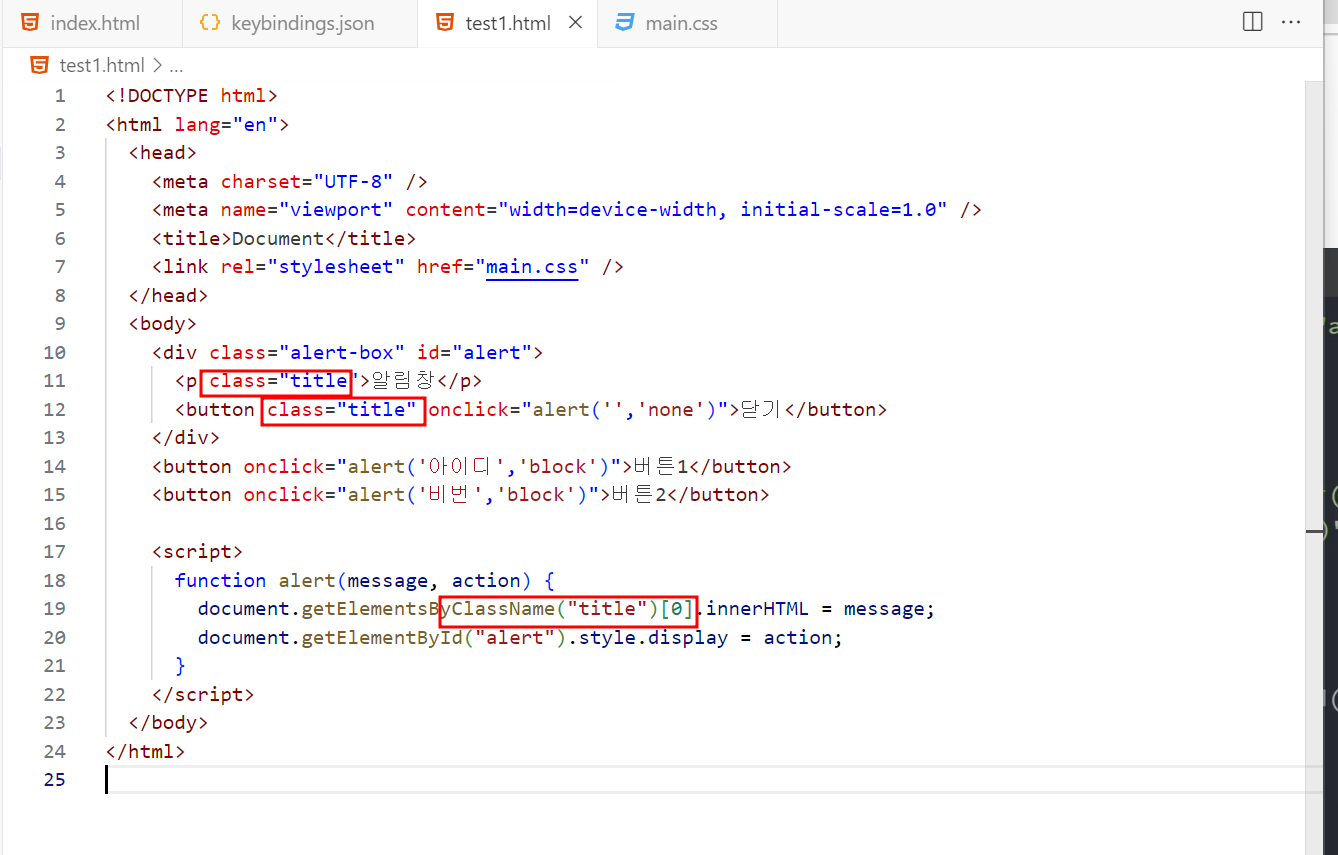Open the main.css link on line 7

click(x=532, y=267)
